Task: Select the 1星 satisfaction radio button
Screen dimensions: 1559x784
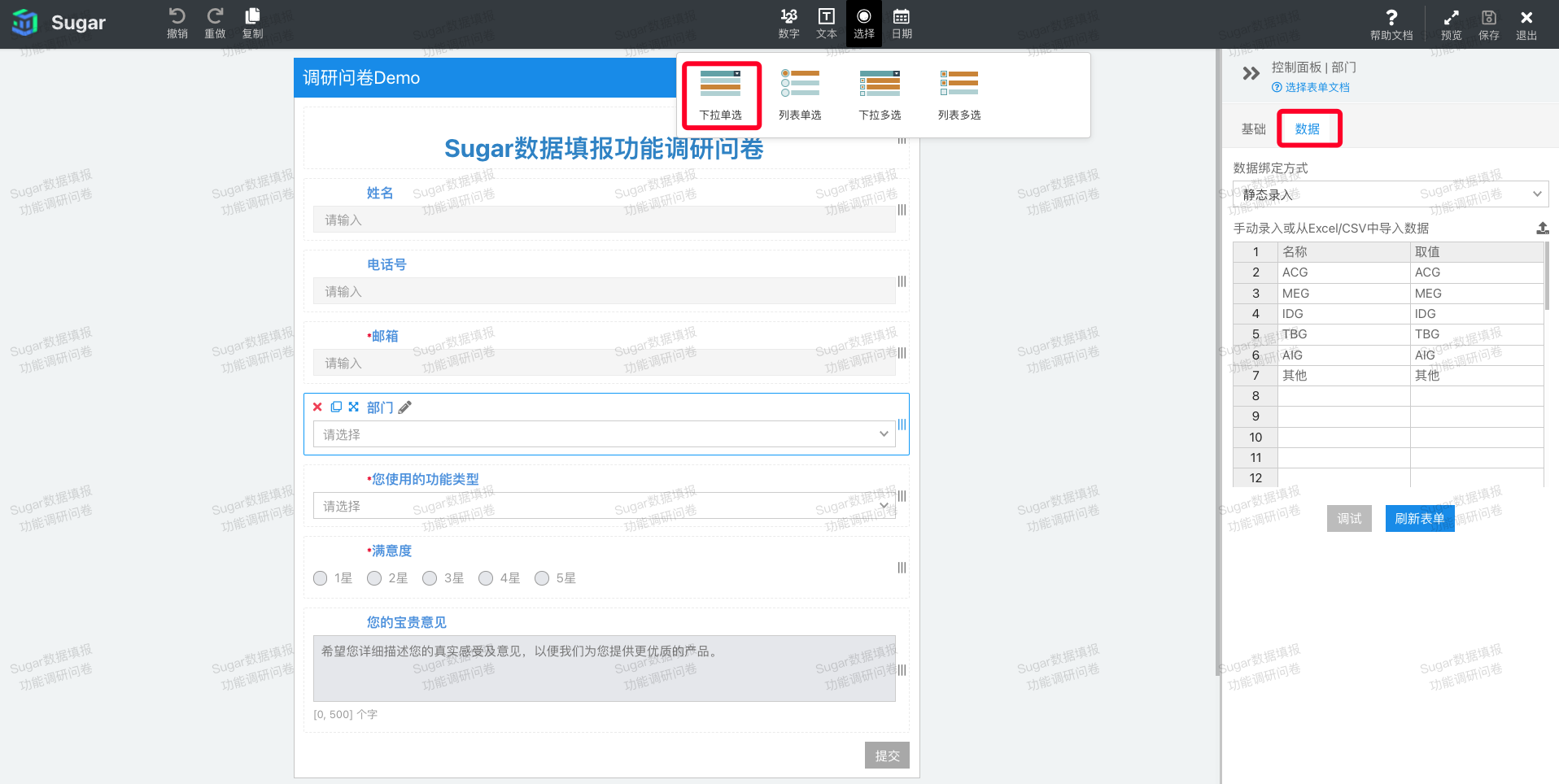Action: coord(320,578)
